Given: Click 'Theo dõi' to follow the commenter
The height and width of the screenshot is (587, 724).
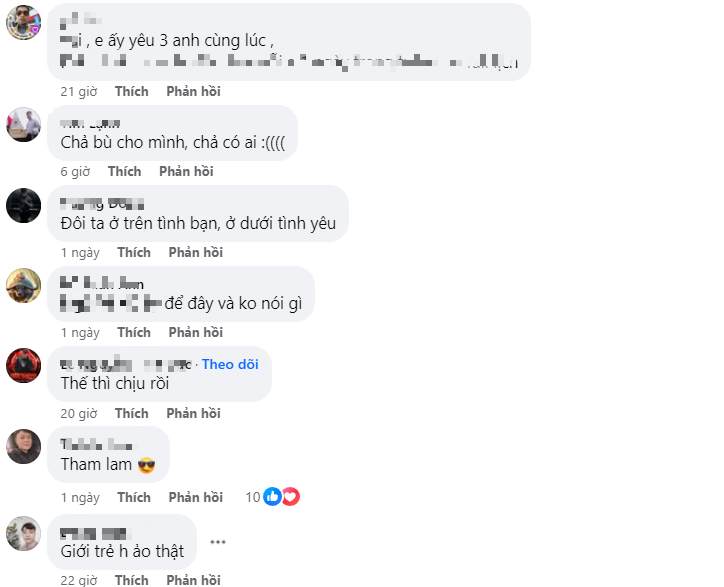Looking at the screenshot, I should (230, 364).
